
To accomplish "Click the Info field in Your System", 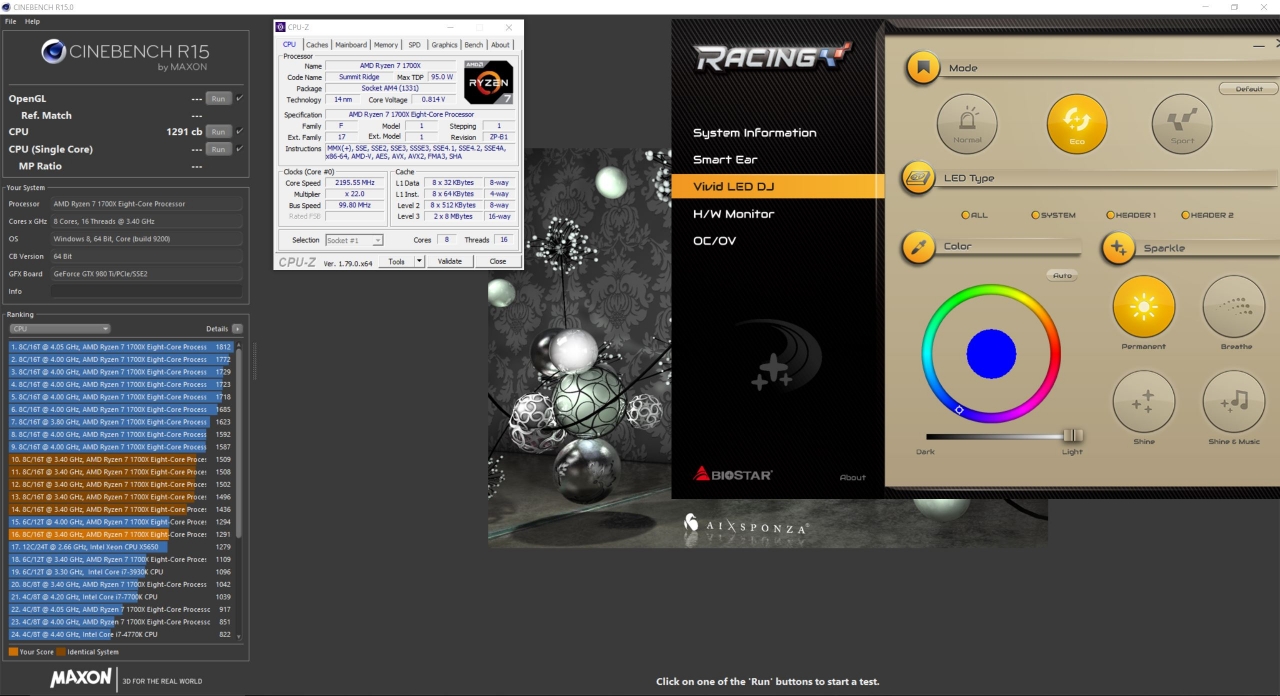I will pos(146,291).
